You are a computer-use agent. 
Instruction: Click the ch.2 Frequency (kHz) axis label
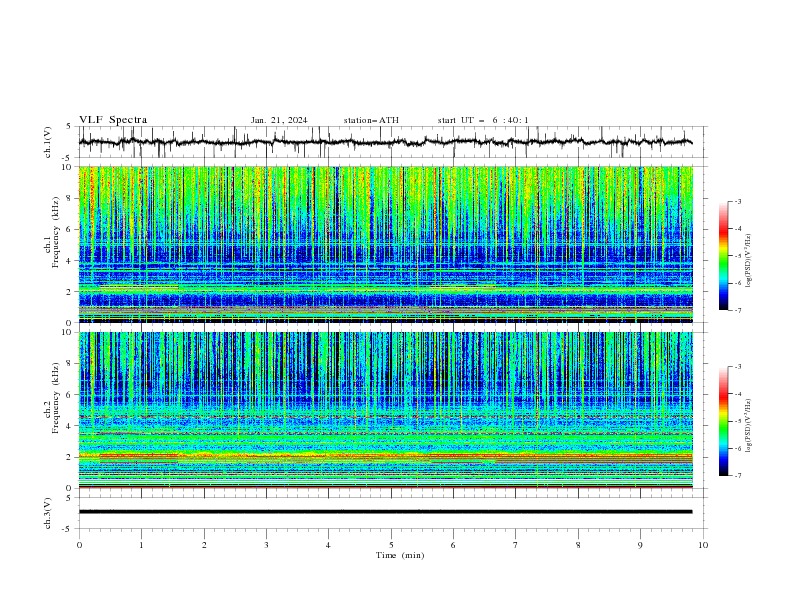point(52,398)
